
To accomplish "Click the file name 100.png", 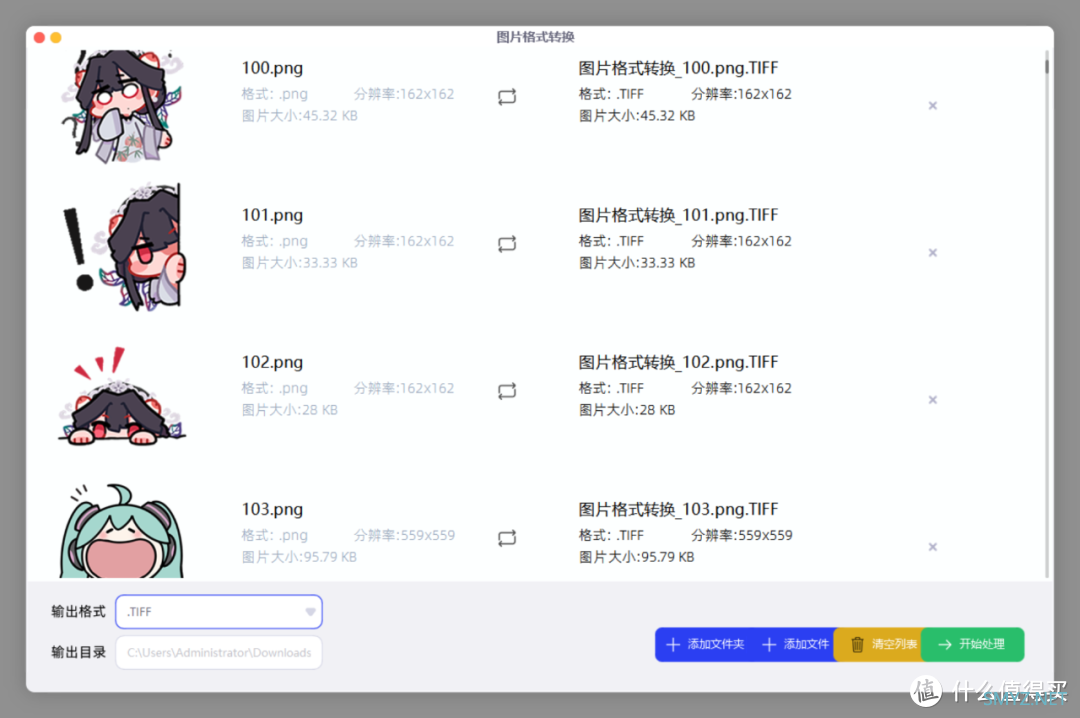I will coord(272,68).
